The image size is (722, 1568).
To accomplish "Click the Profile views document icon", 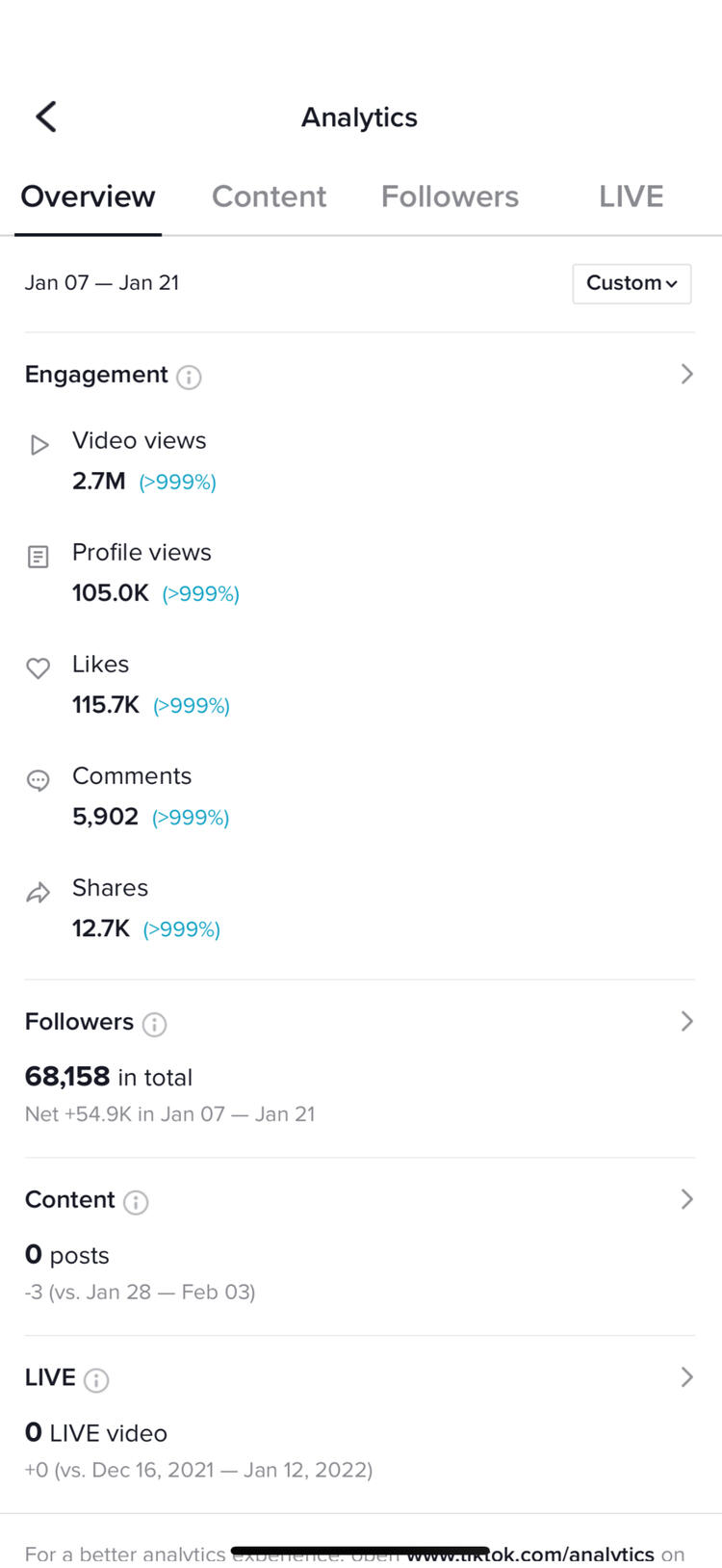I will pyautogui.click(x=39, y=557).
